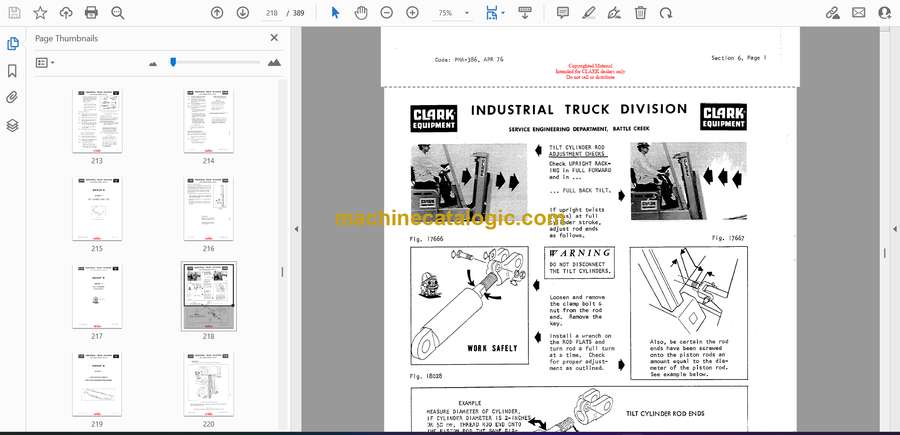Expand the right tools pane arrow

point(895,229)
